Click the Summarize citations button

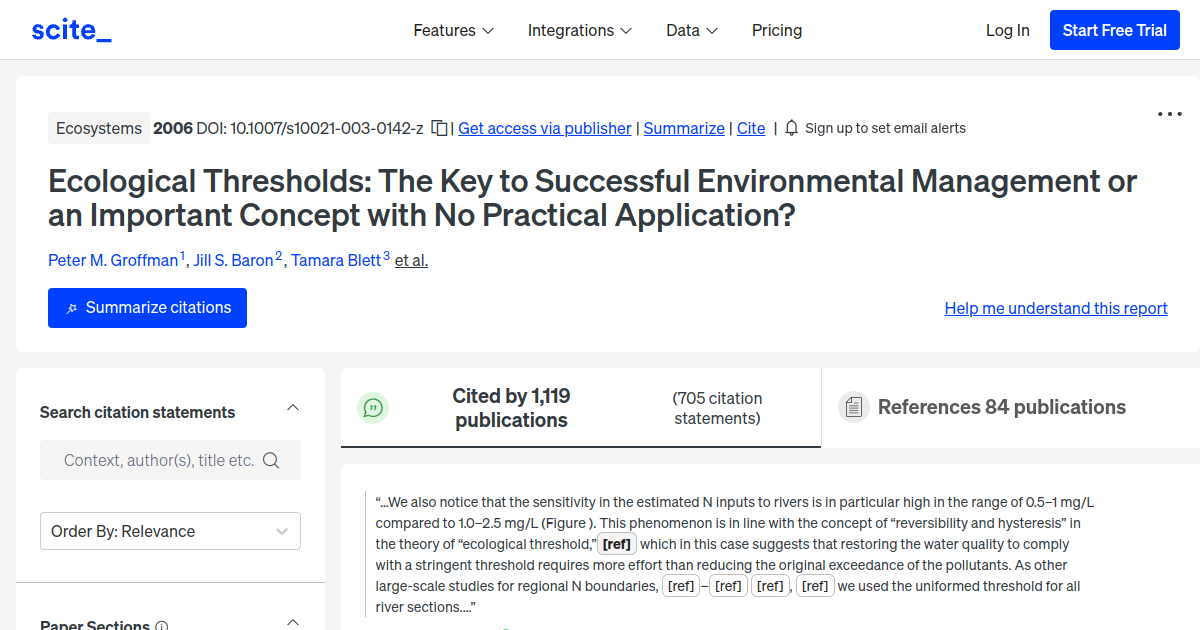pos(147,308)
